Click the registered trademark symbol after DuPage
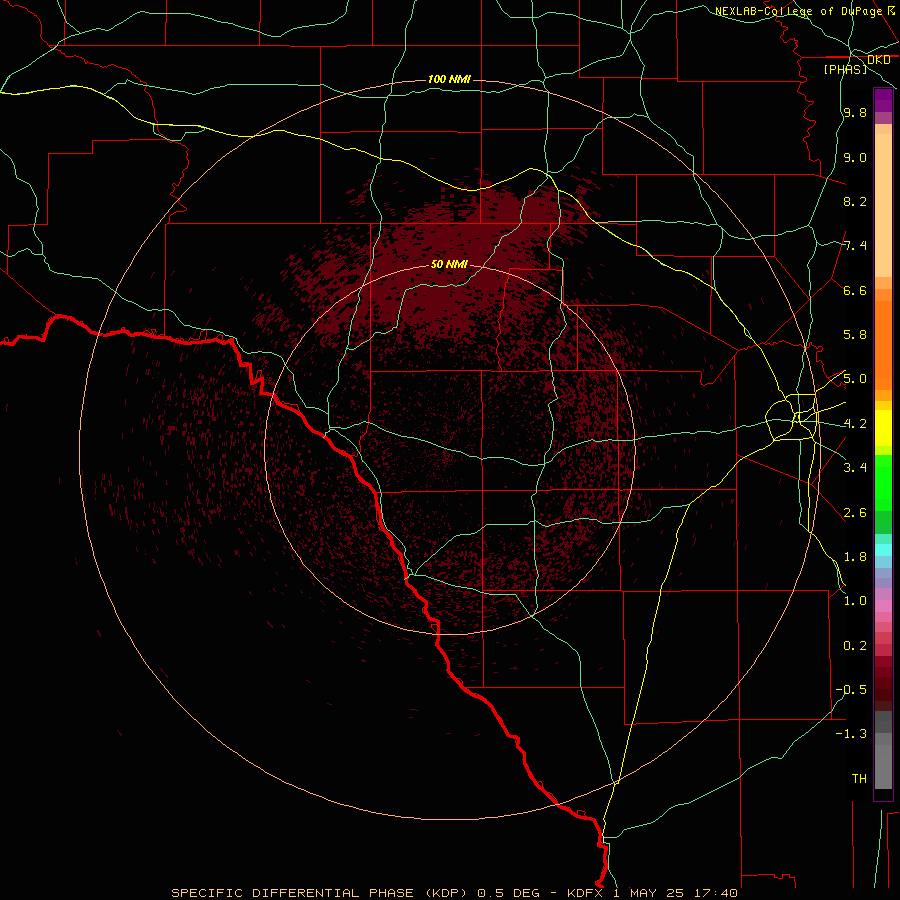This screenshot has height=900, width=900. pos(891,10)
